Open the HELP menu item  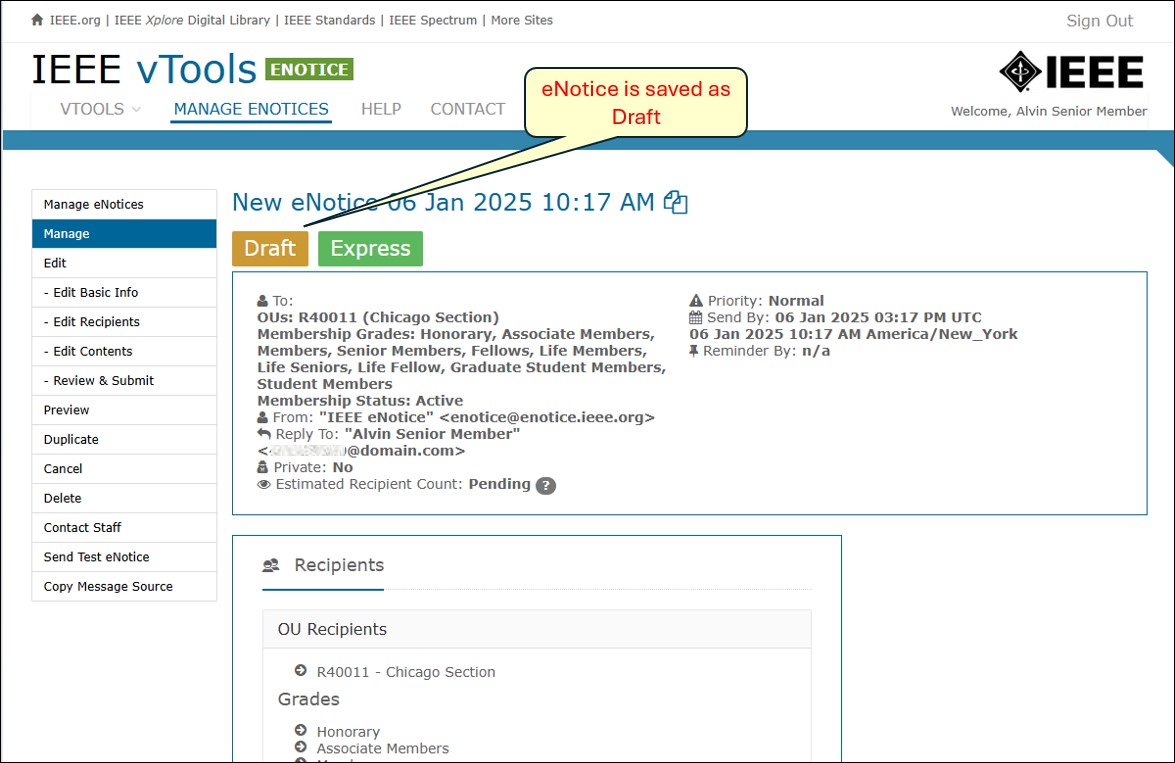(x=381, y=109)
